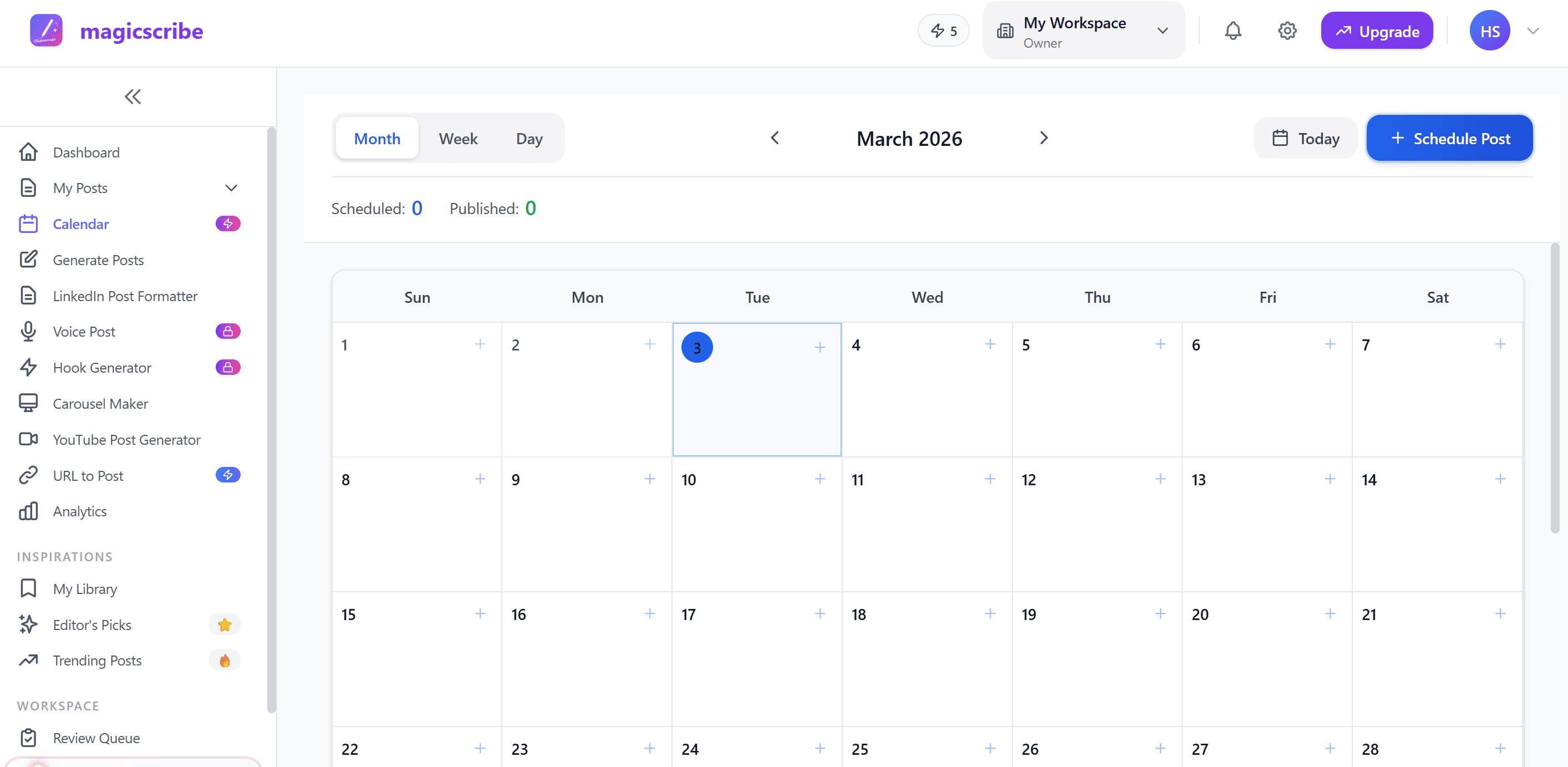Screen dimensions: 1568x767
Task: Switch to the Day view
Action: (529, 138)
